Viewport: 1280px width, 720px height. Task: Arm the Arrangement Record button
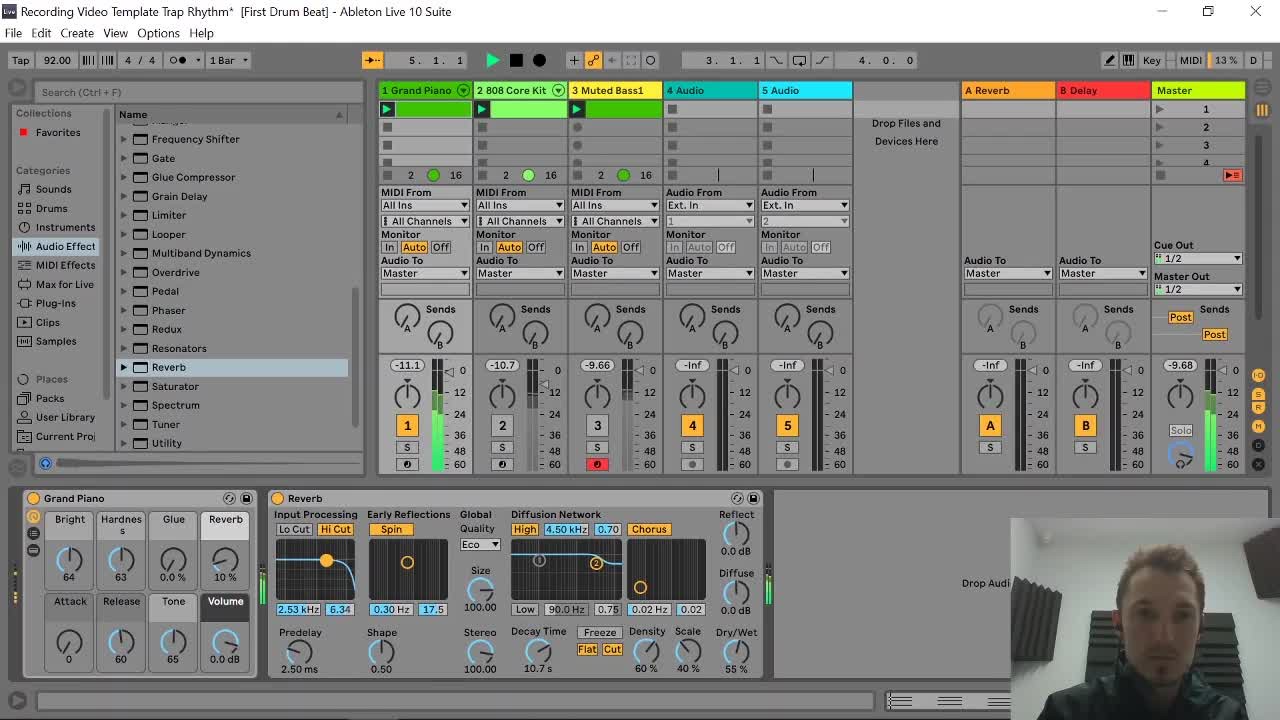pos(540,60)
